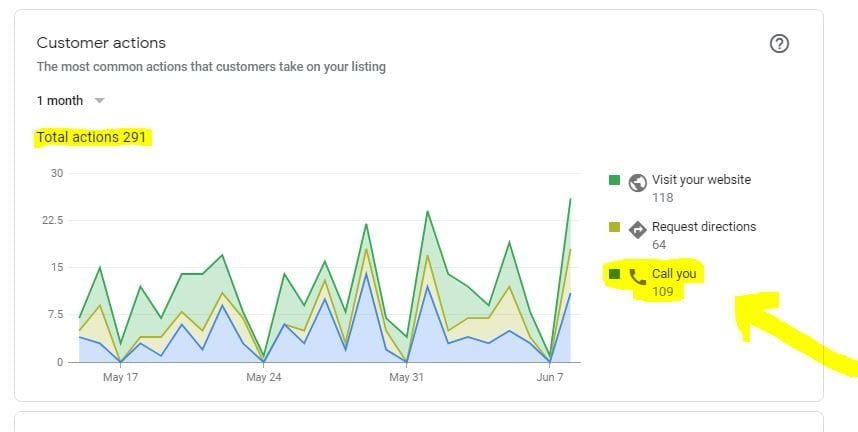Select the "1 month" period text
This screenshot has height=432, width=858.
point(59,101)
